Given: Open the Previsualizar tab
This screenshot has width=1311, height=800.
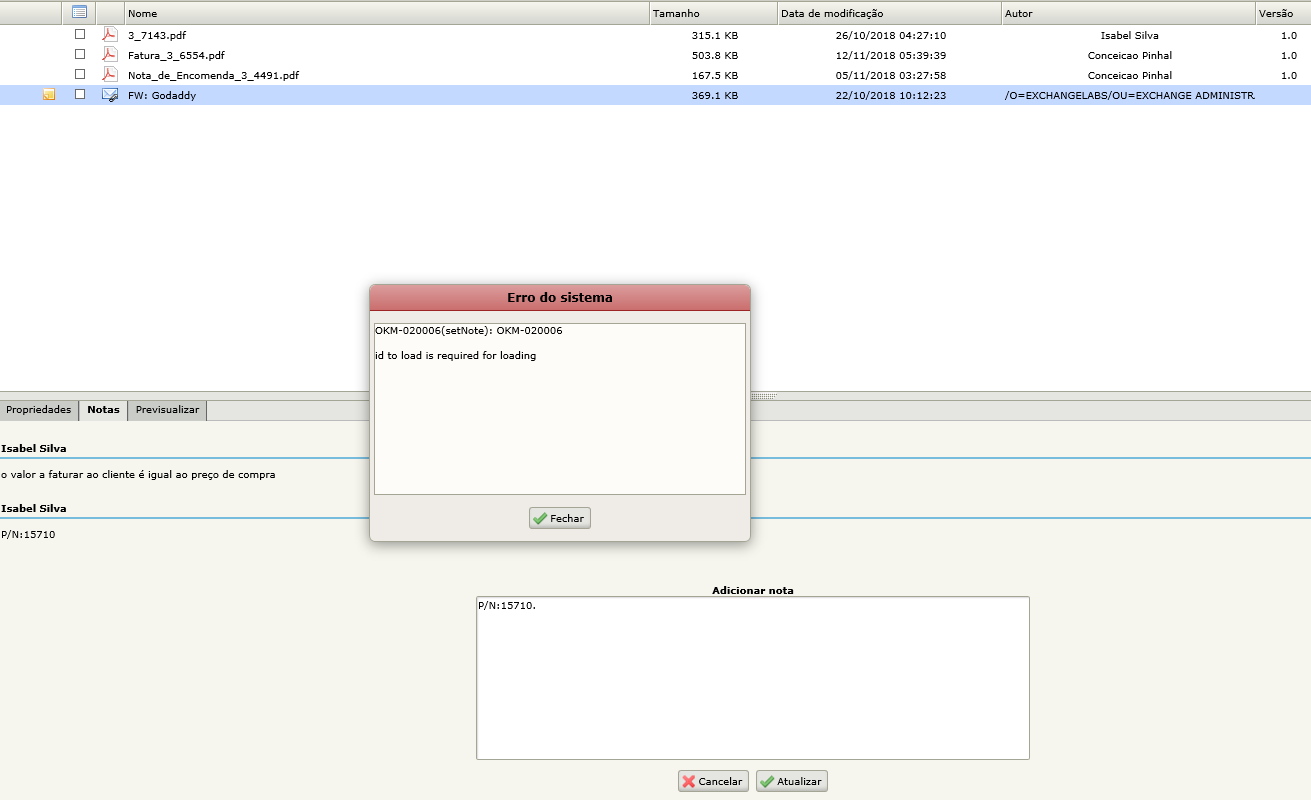Looking at the screenshot, I should 167,410.
